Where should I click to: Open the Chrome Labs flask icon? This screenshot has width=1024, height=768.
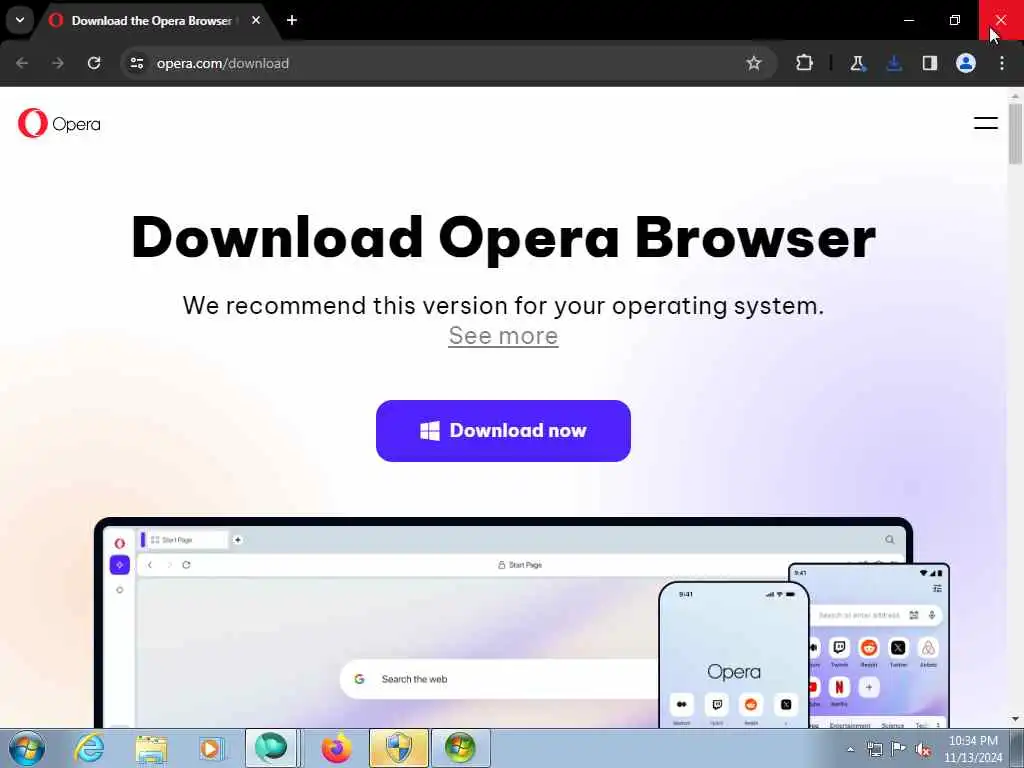coord(857,63)
